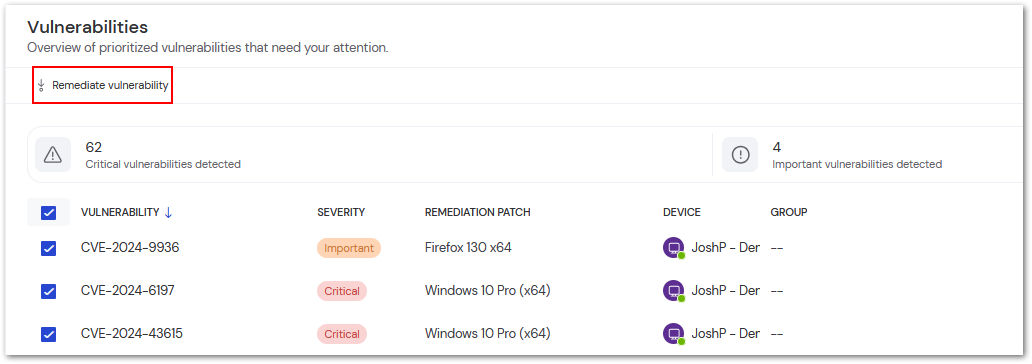The width and height of the screenshot is (1032, 364).
Task: Open the CVE-2024-43615 vulnerability entry
Action: coord(132,334)
